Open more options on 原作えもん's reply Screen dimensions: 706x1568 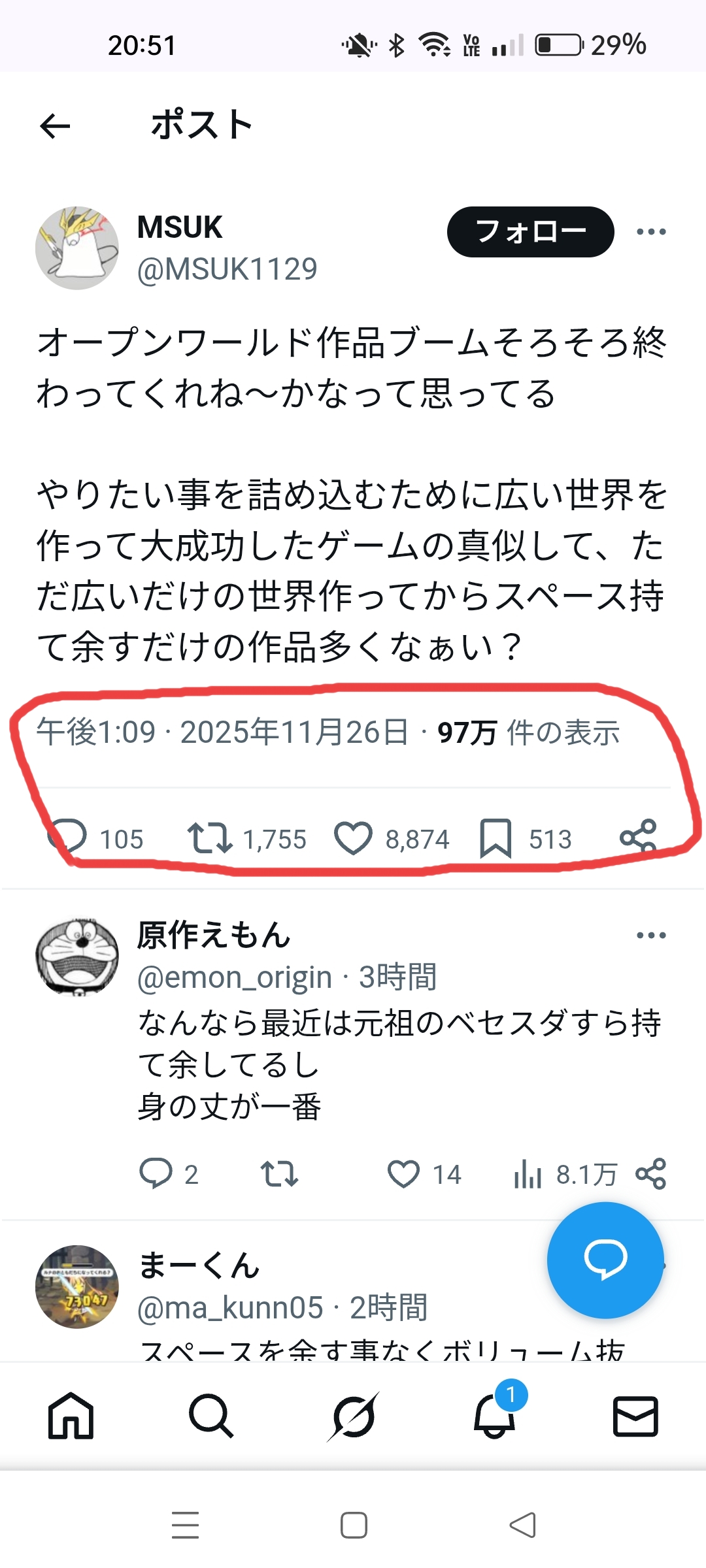tap(651, 936)
